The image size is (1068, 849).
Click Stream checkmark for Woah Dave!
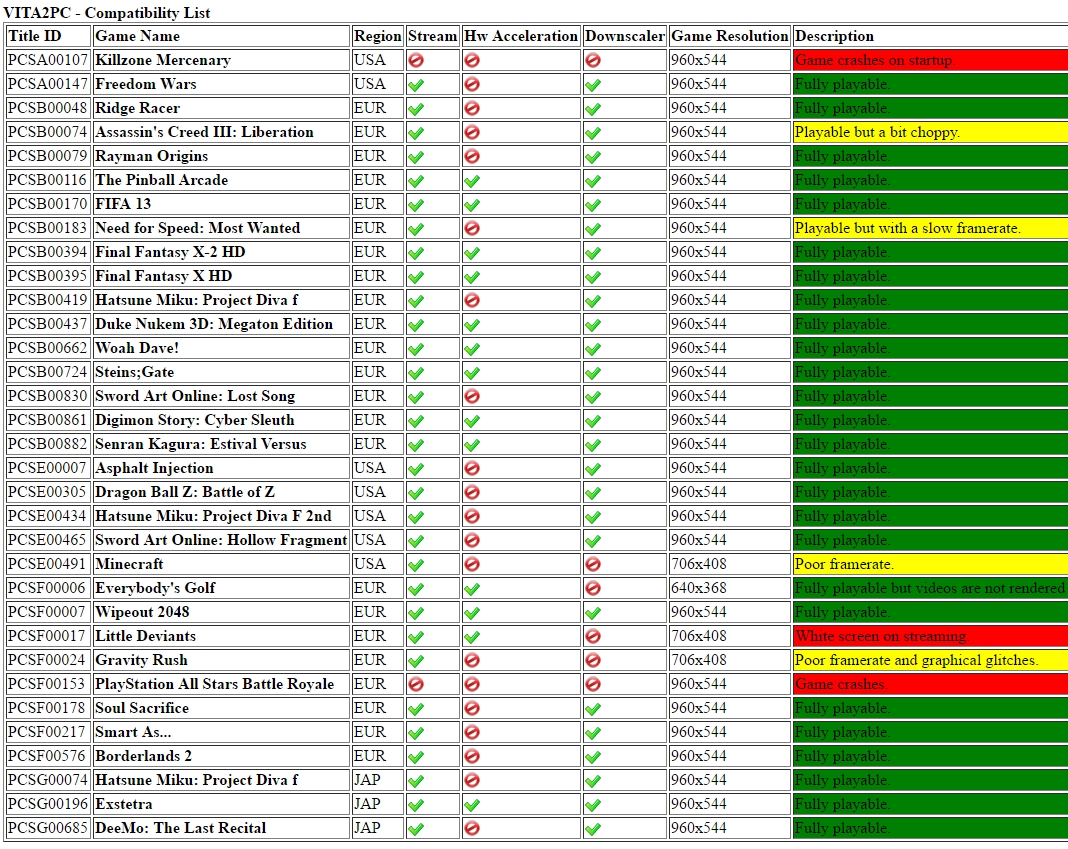[415, 350]
